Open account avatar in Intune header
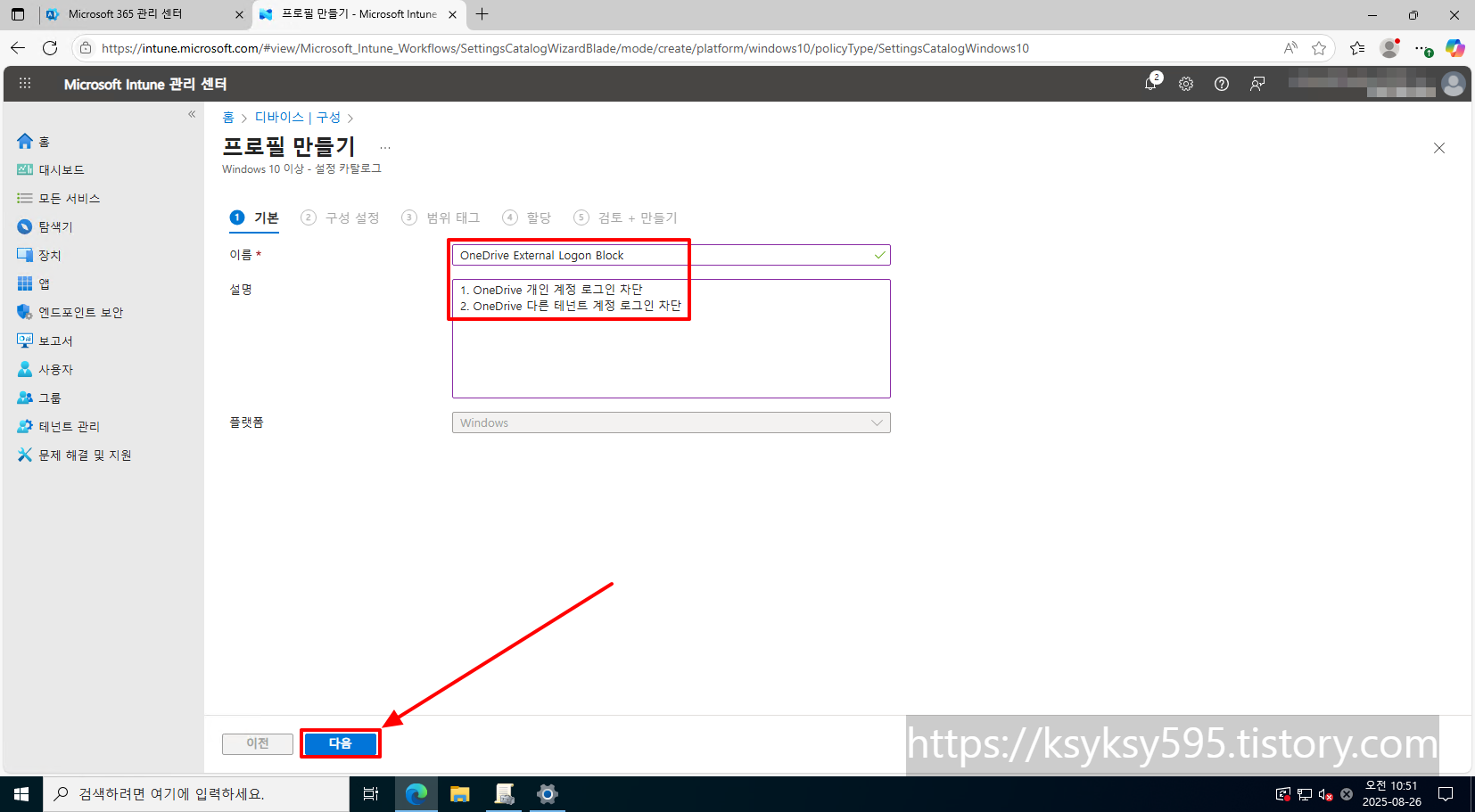Screen dimensions: 1475x812 tap(1454, 84)
